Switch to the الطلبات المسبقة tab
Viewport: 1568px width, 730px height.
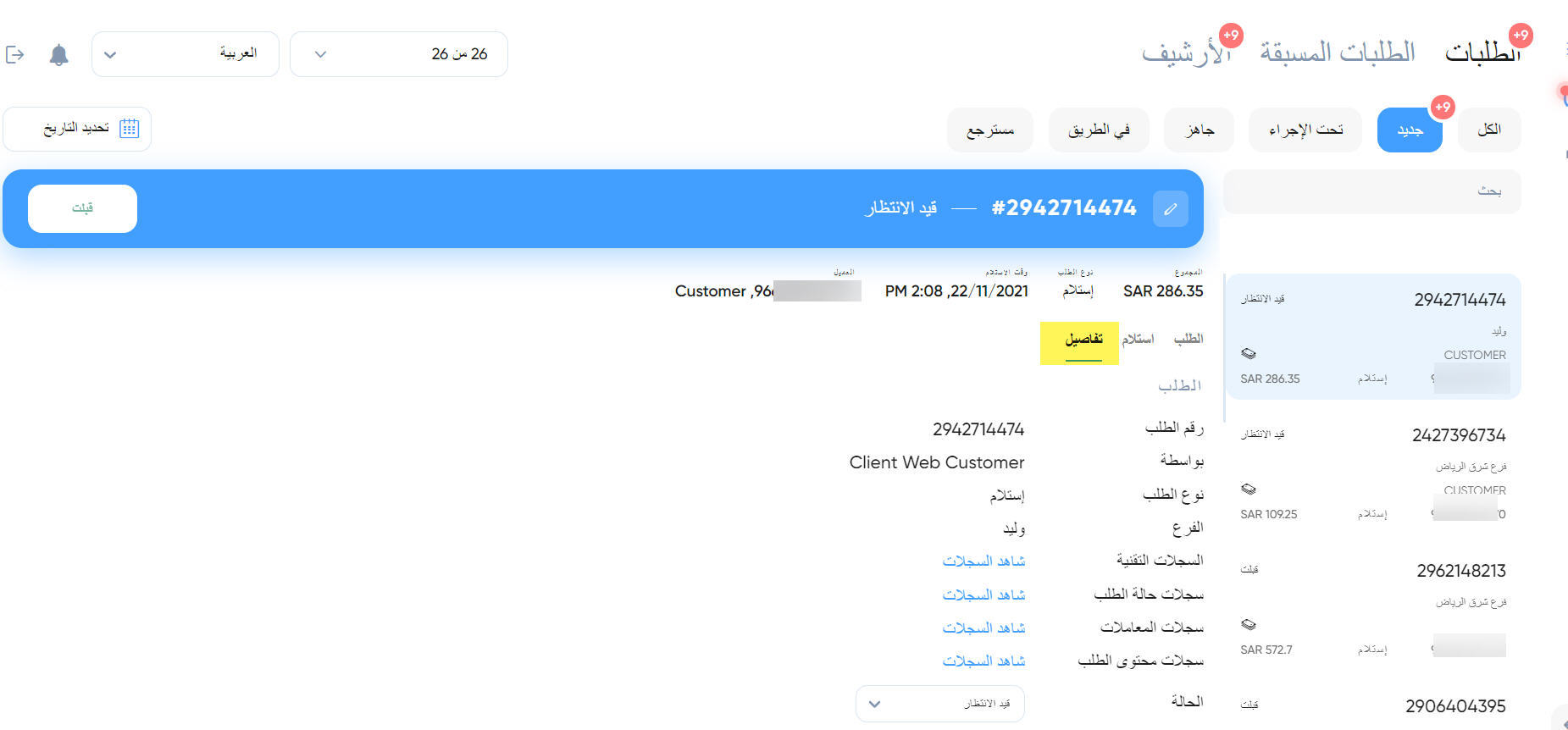[1338, 53]
